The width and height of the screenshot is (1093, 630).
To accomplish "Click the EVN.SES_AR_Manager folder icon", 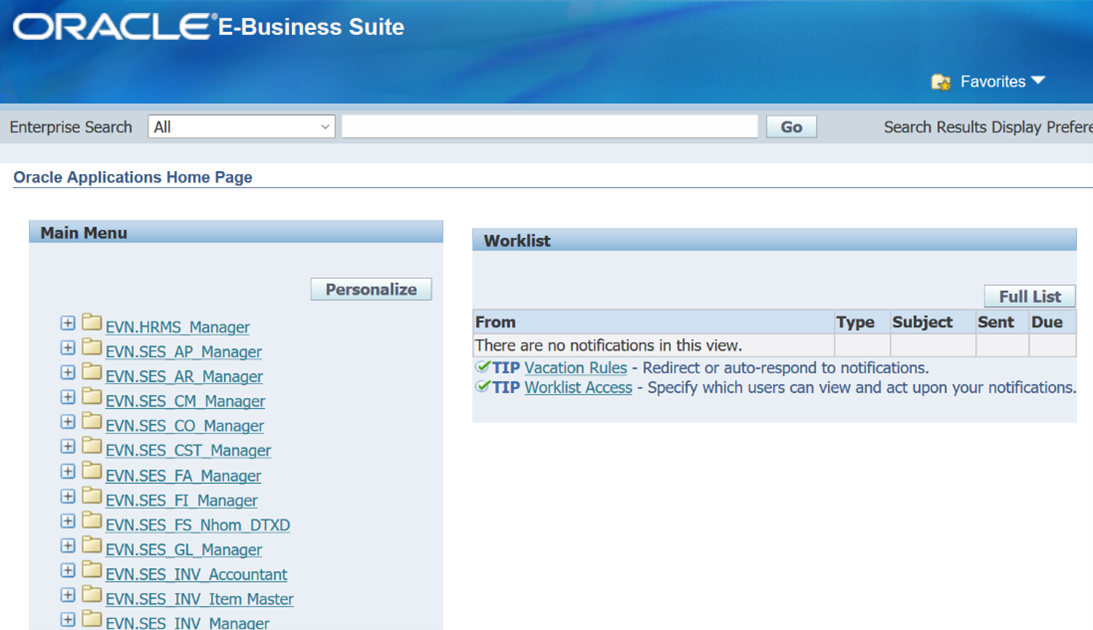I will pos(91,371).
